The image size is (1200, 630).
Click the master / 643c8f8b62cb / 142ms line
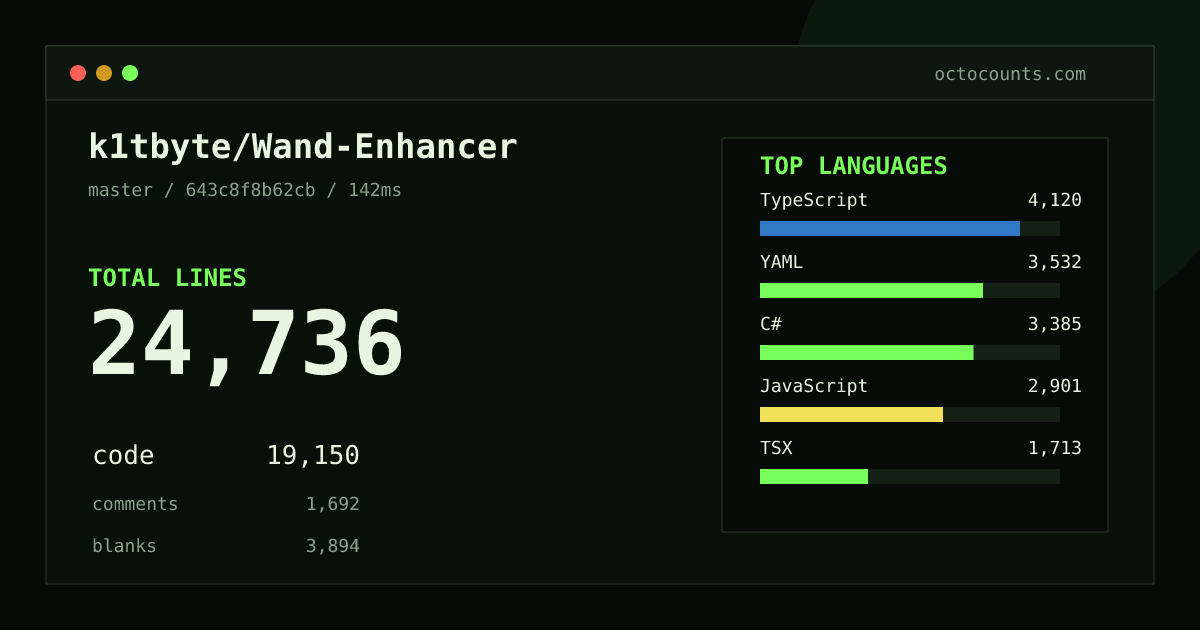pyautogui.click(x=245, y=190)
